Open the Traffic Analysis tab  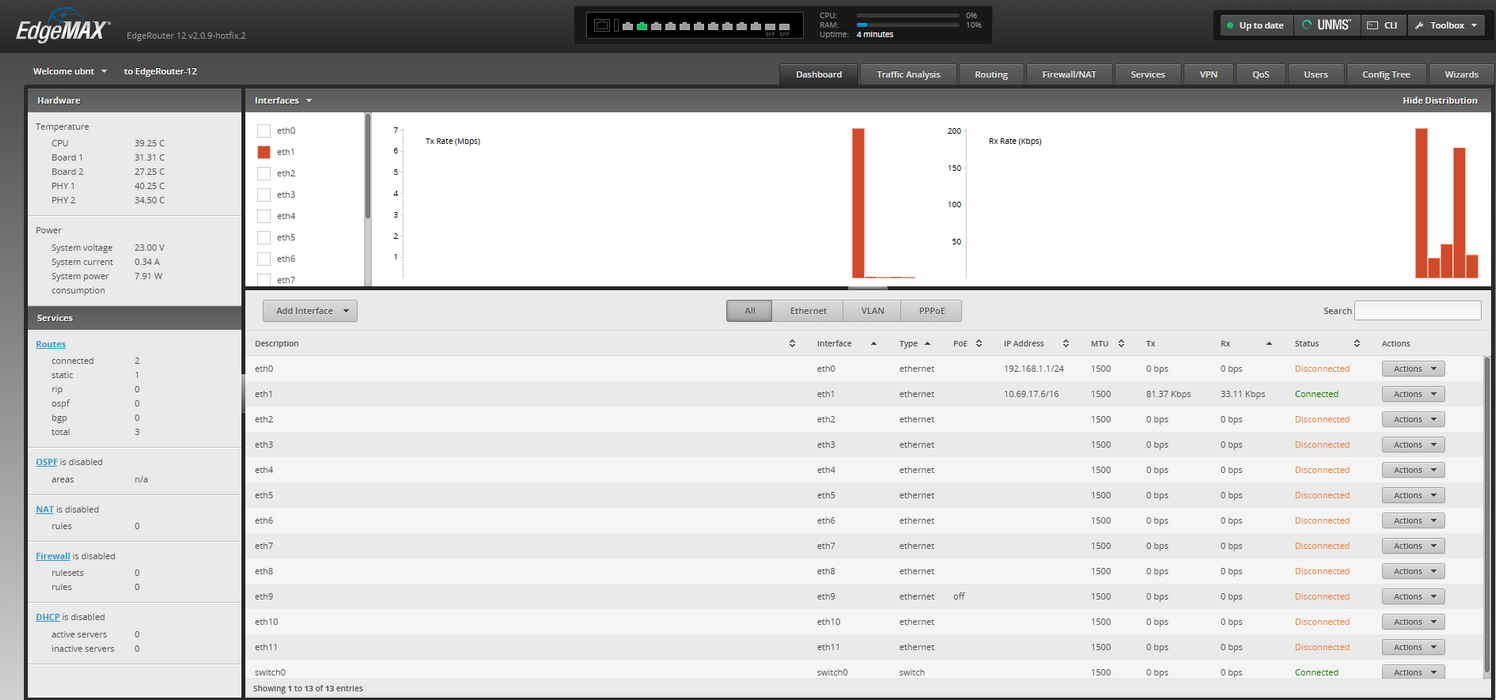pyautogui.click(x=908, y=75)
